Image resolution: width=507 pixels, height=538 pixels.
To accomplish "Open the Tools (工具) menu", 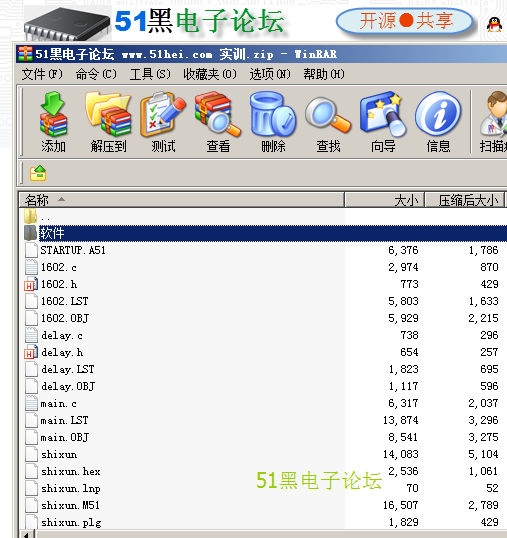I will click(x=150, y=74).
